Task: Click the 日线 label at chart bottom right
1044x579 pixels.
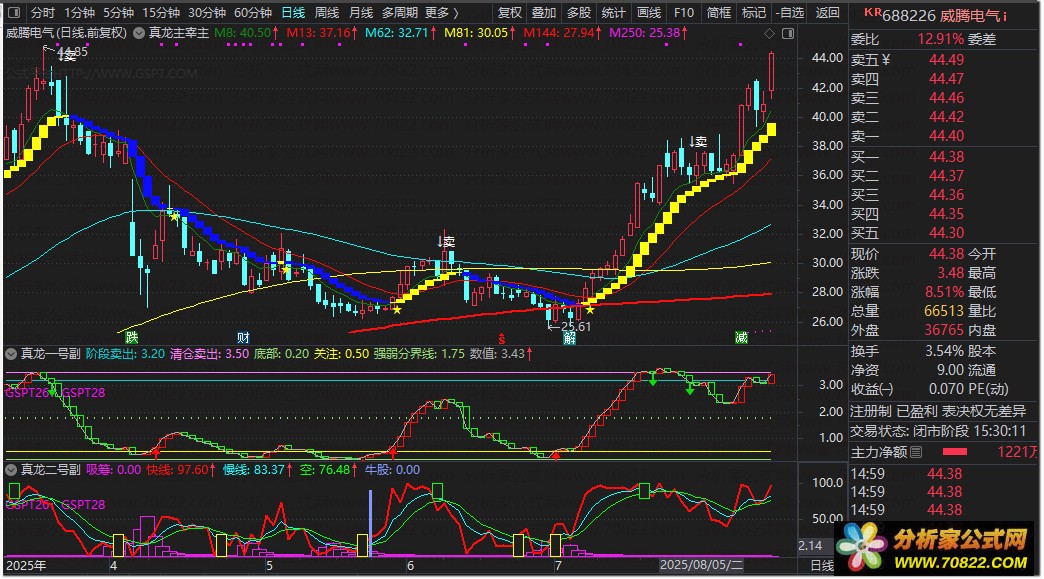Action: tap(822, 566)
